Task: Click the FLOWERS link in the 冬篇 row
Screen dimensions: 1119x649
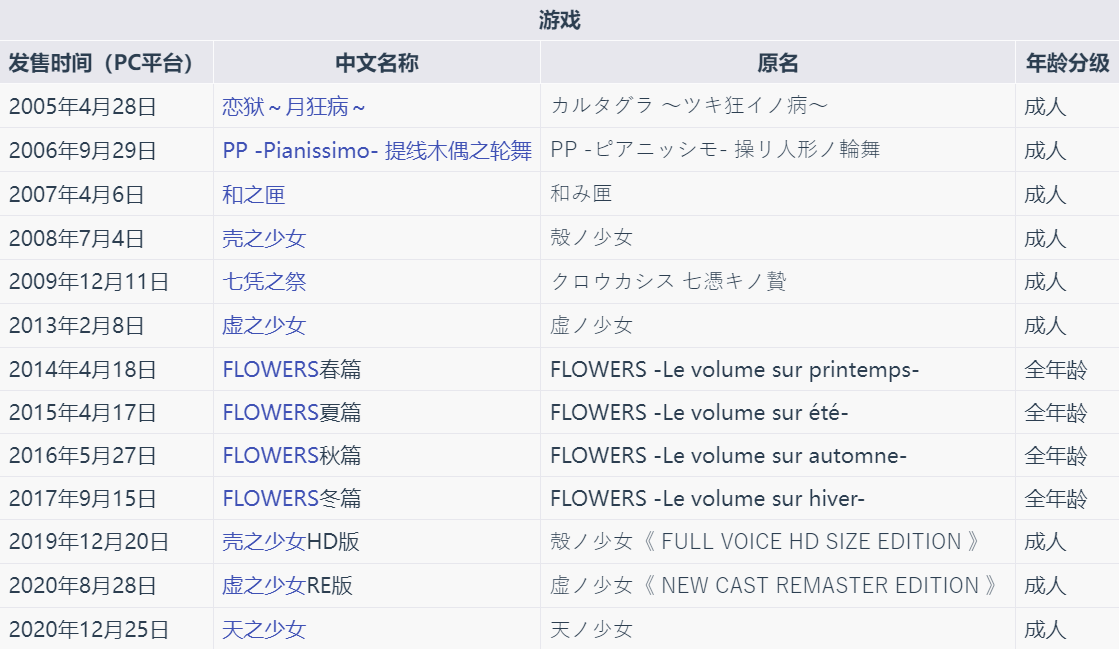Action: point(270,498)
